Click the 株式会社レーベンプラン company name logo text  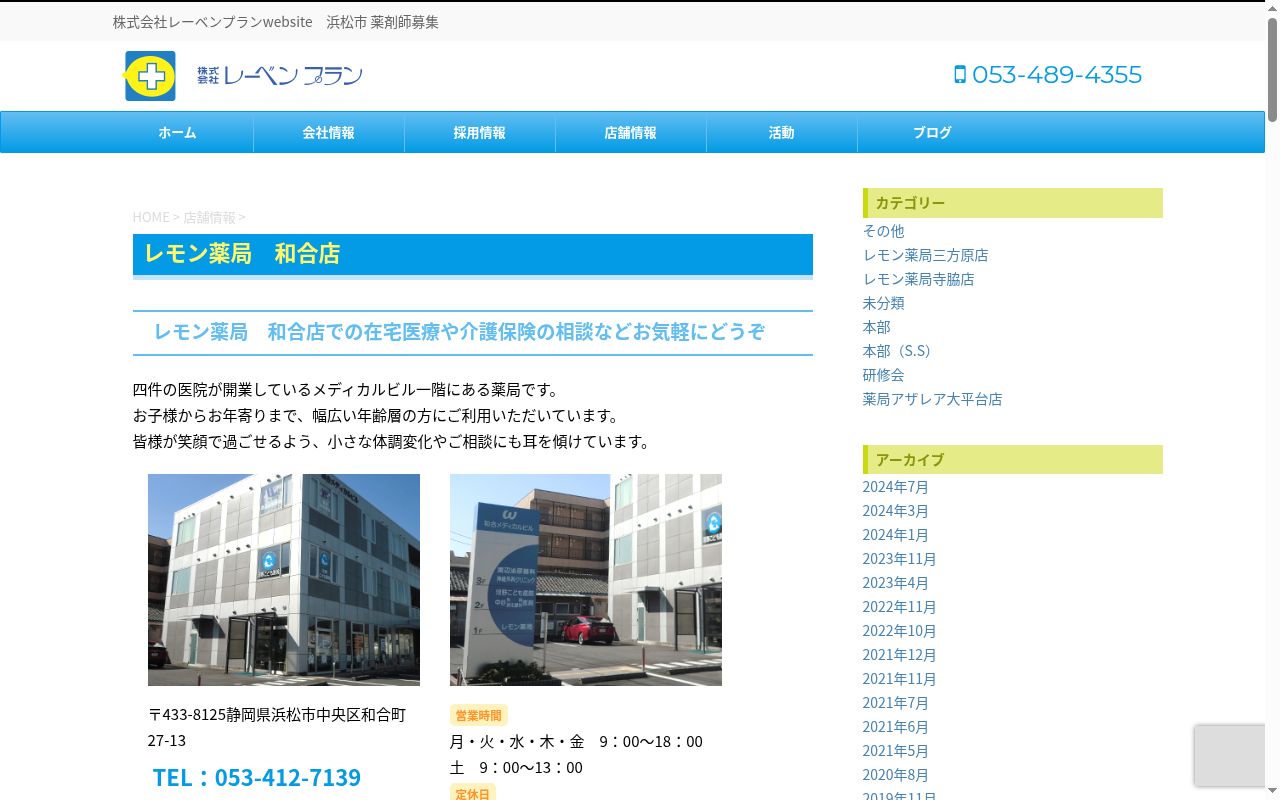coord(280,76)
